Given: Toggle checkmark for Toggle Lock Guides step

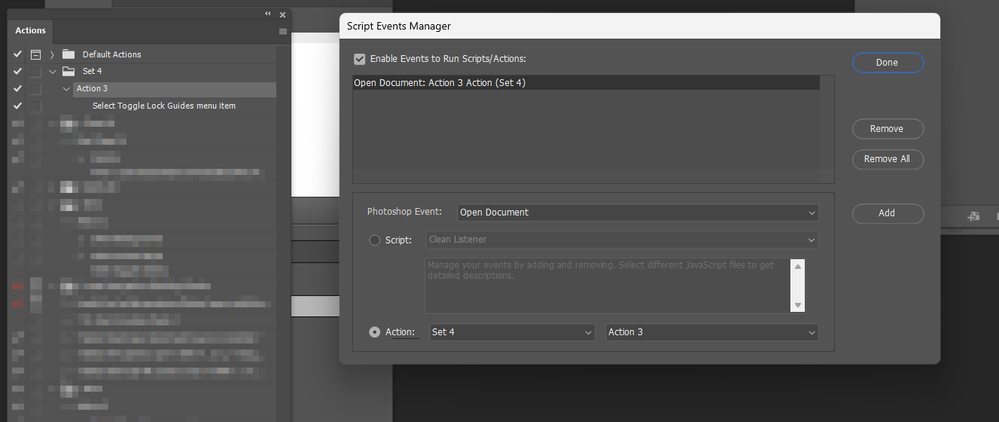Looking at the screenshot, I should (x=17, y=105).
